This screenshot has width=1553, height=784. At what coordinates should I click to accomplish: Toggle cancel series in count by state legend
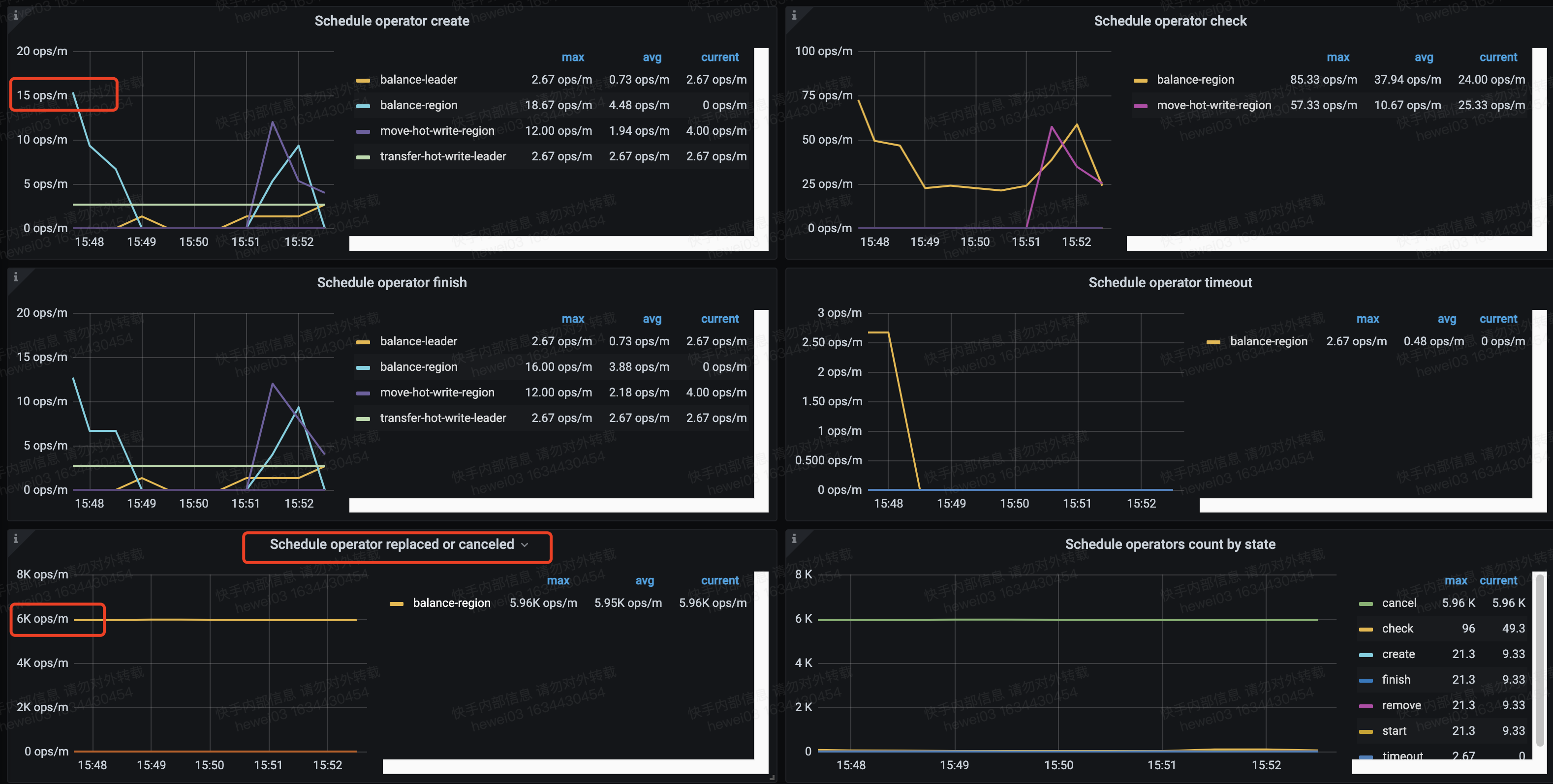[1398, 603]
